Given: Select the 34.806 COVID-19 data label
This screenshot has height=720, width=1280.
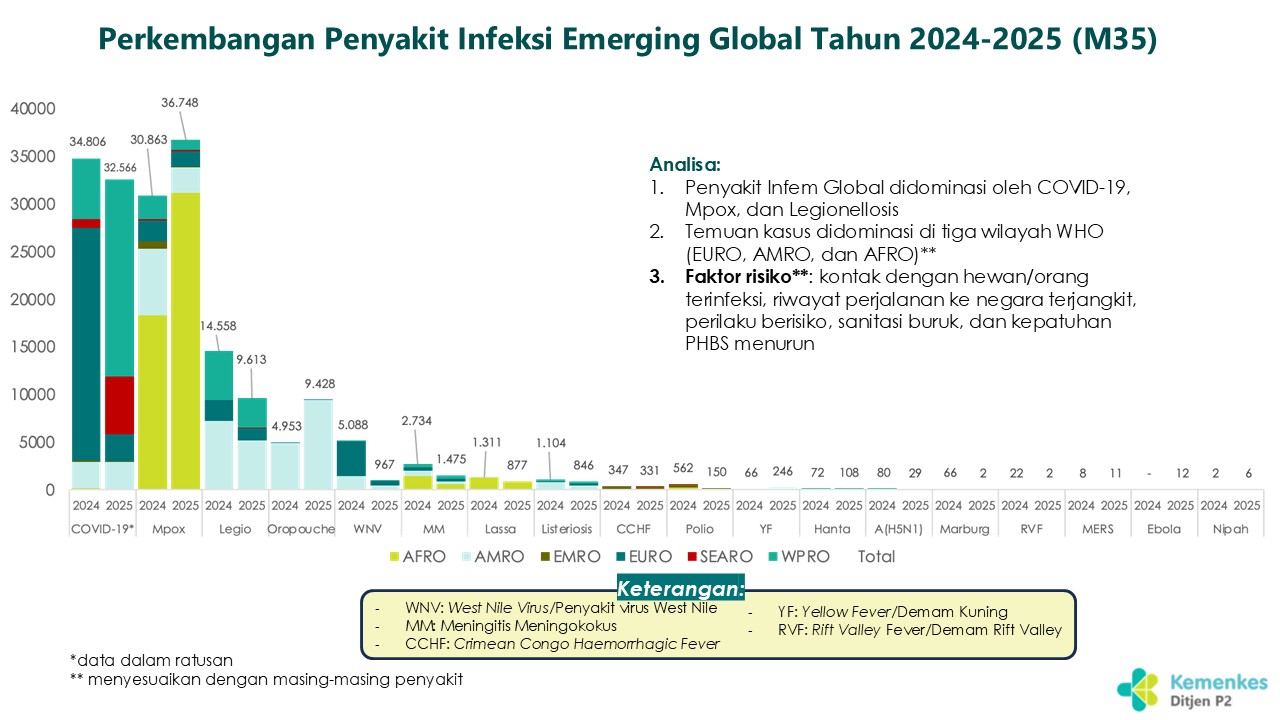Looking at the screenshot, I should 87,140.
